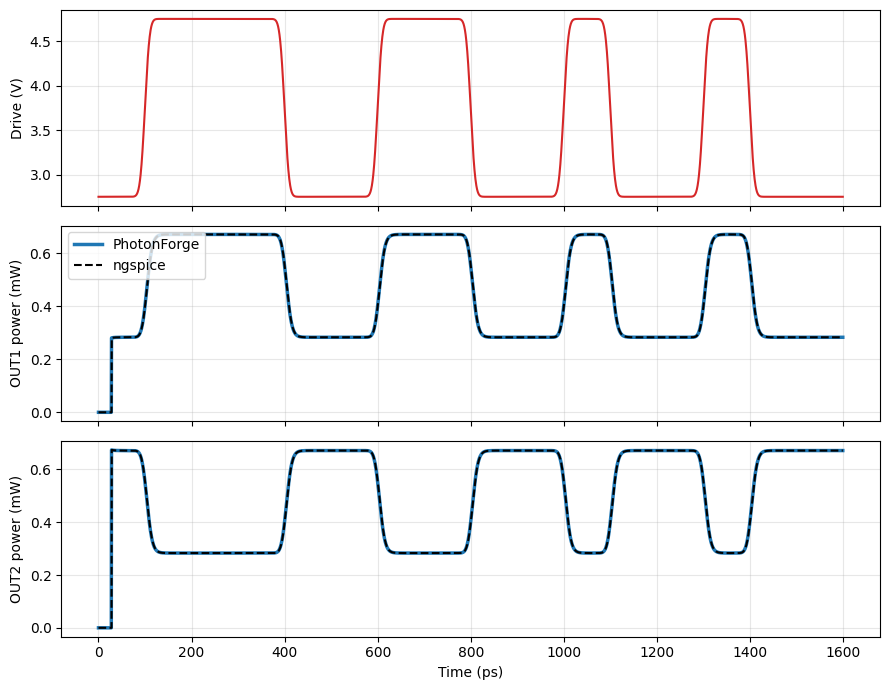Click the 1400 tick on time axis

click(x=750, y=653)
